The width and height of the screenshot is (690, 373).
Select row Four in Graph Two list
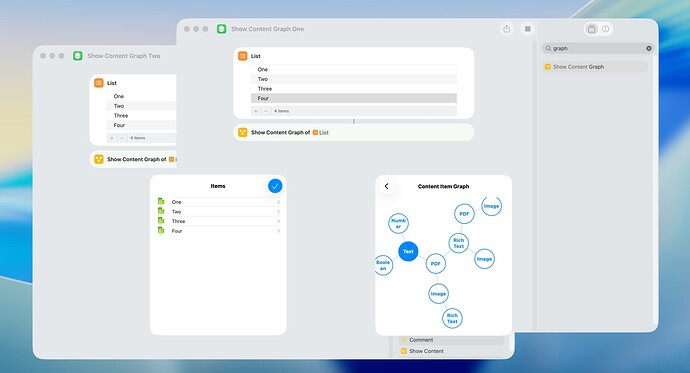(142, 125)
